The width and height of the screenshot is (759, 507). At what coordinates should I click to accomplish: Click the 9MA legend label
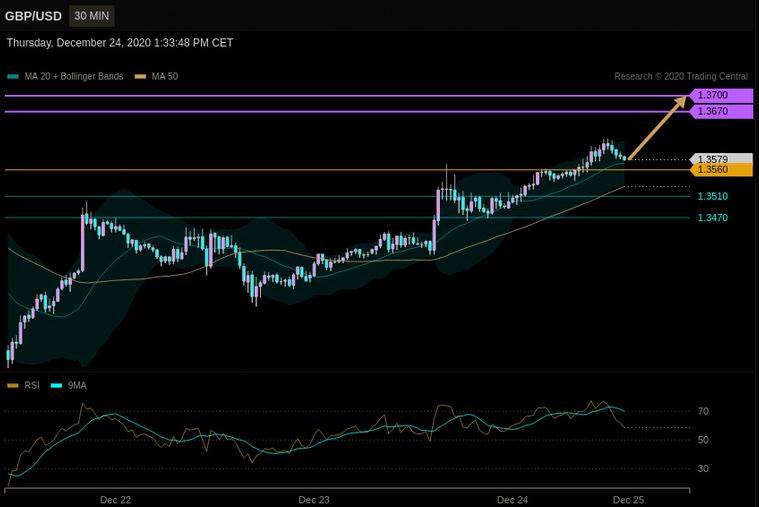77,385
